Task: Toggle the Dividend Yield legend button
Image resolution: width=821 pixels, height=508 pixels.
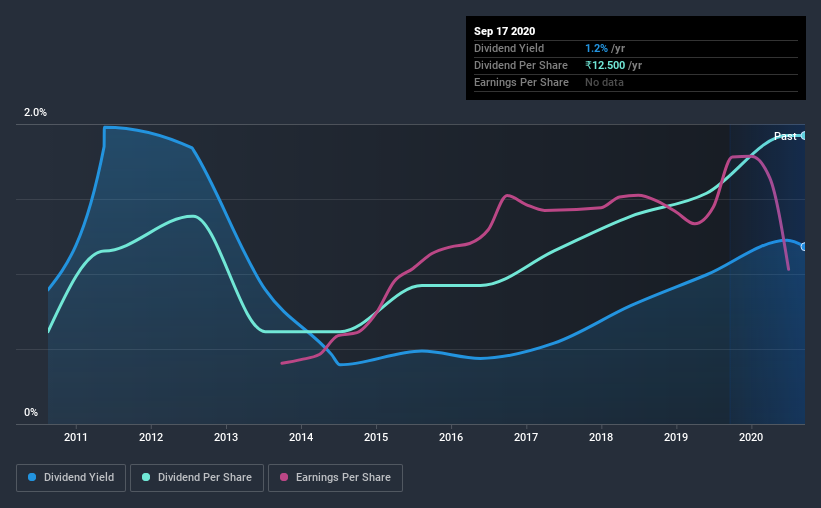Action: (x=71, y=478)
